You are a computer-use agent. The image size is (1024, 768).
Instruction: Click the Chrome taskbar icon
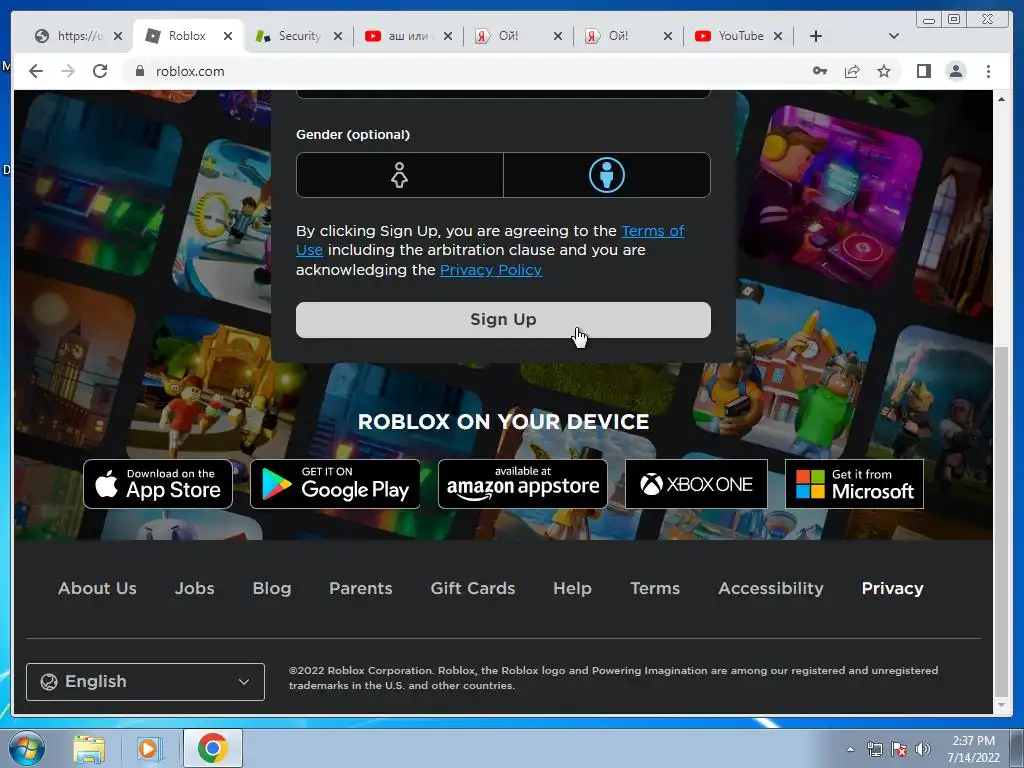(x=213, y=748)
